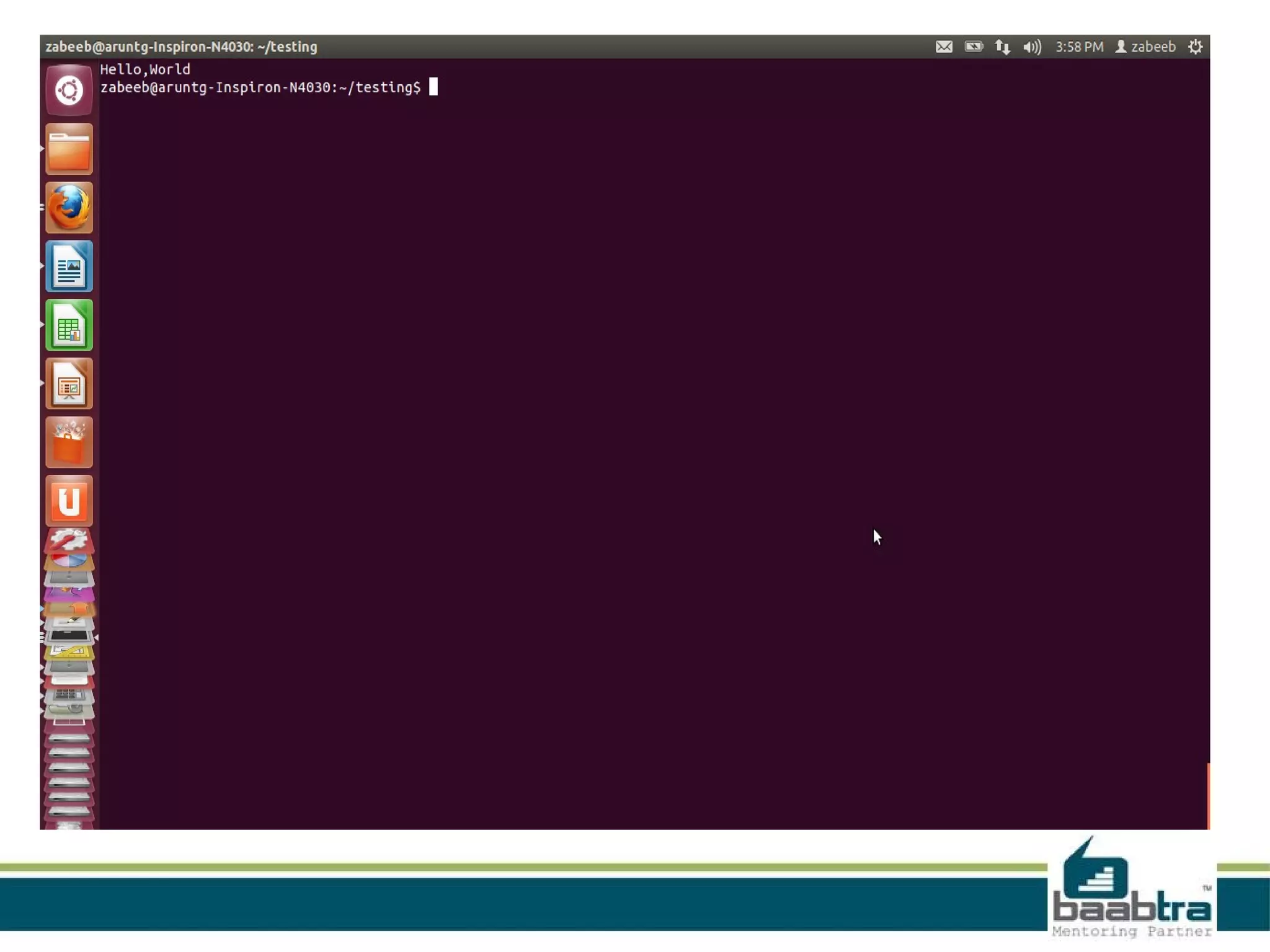Open the sound volume indicator
Image resolution: width=1270 pixels, height=952 pixels.
[1032, 47]
